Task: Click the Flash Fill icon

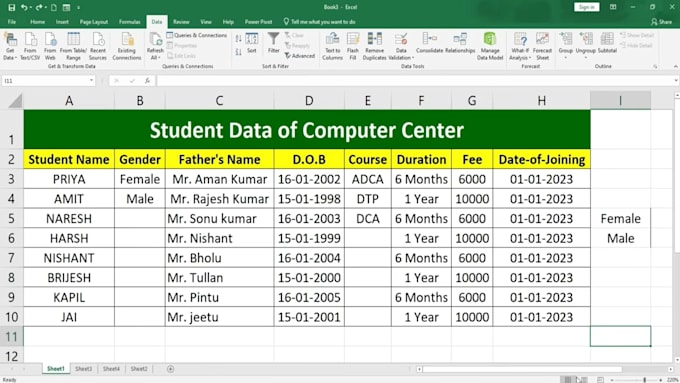Action: point(353,46)
